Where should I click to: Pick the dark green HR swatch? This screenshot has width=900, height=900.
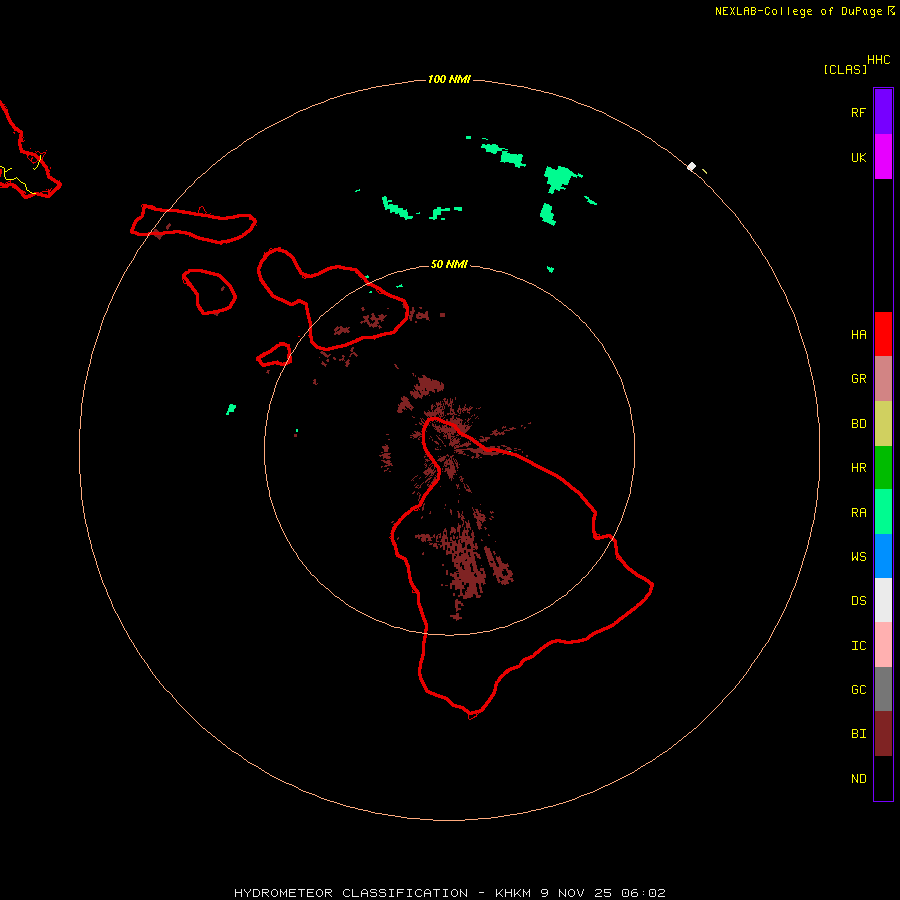coord(883,468)
